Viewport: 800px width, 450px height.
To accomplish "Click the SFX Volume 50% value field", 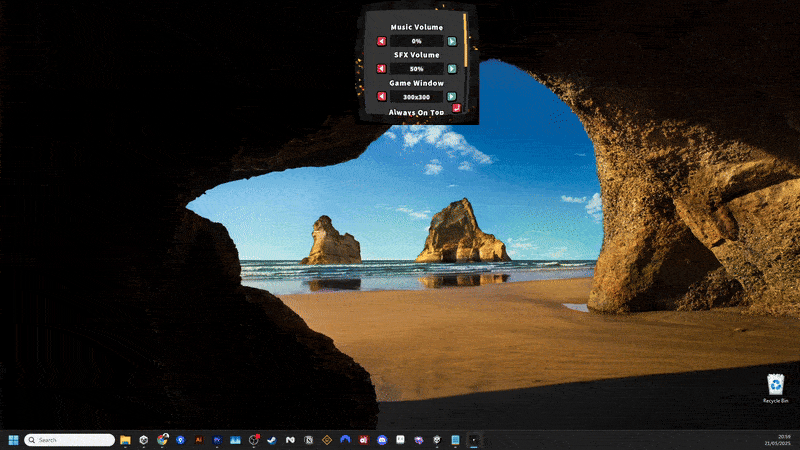I will 416,69.
